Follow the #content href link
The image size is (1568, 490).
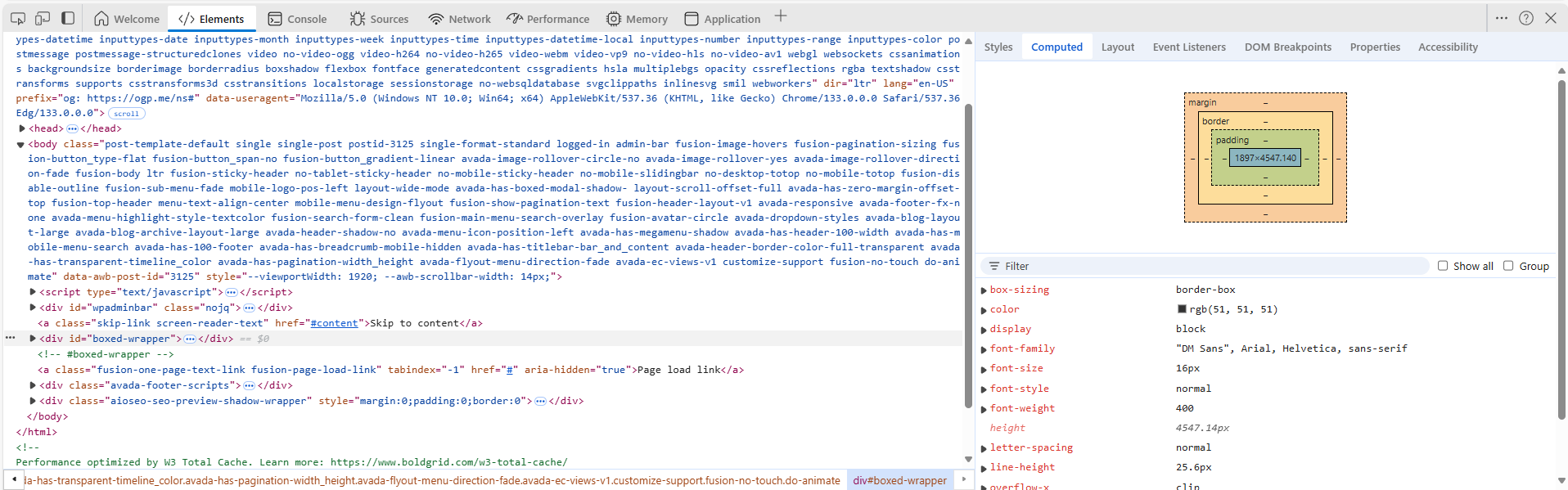coord(334,323)
